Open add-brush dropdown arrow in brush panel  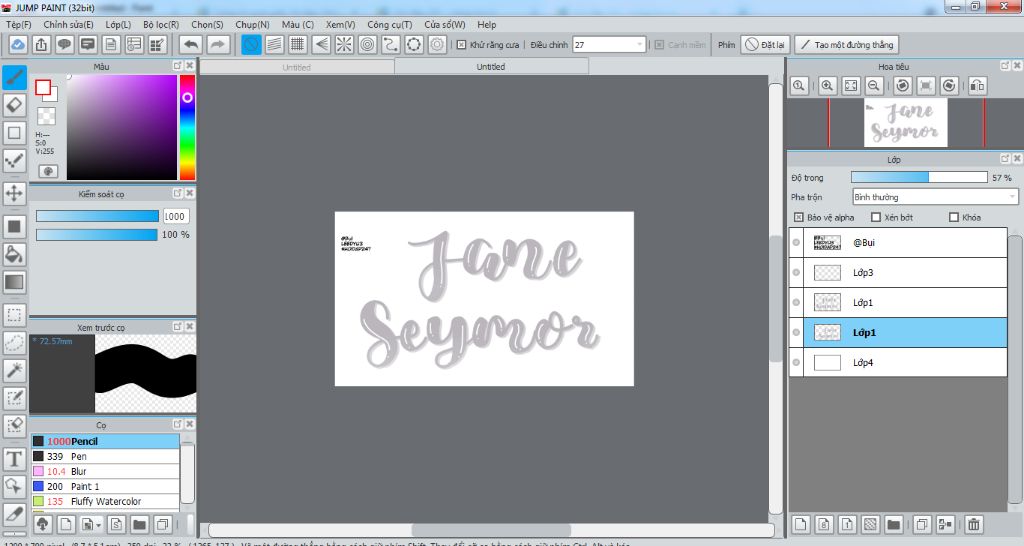click(98, 524)
